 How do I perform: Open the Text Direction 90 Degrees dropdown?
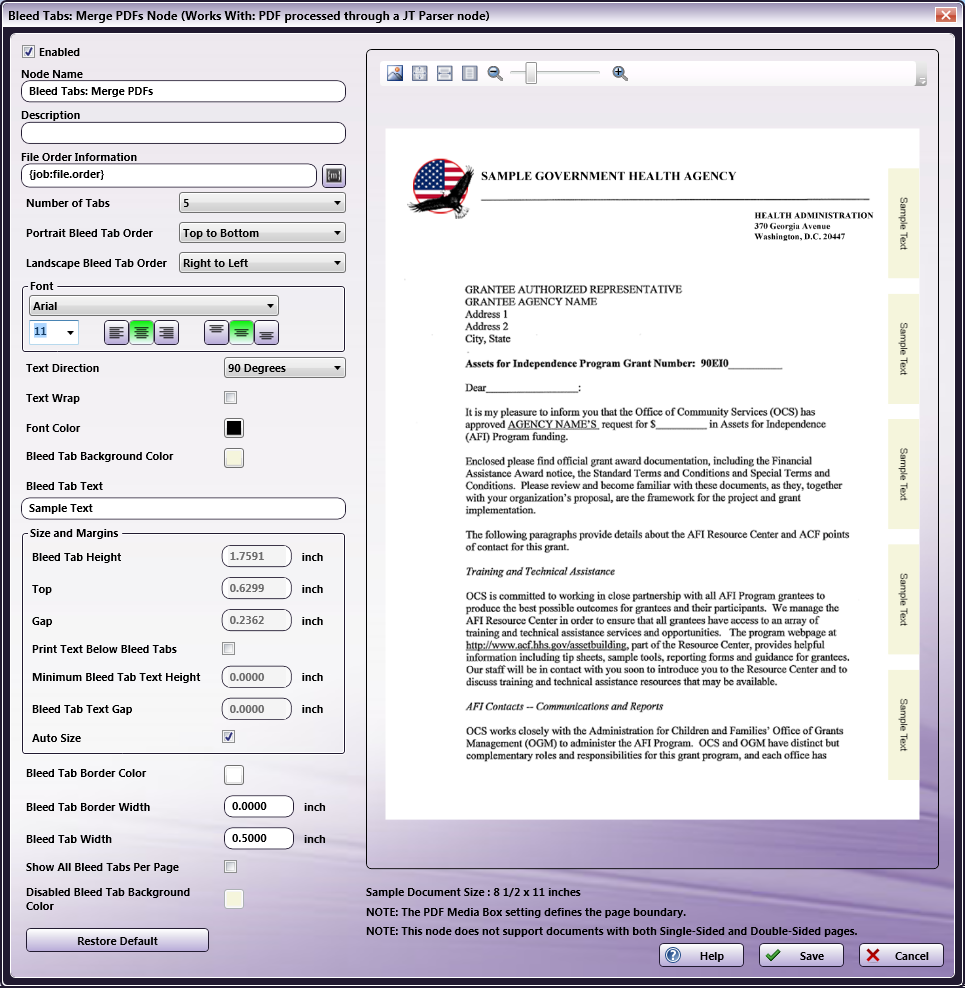285,368
